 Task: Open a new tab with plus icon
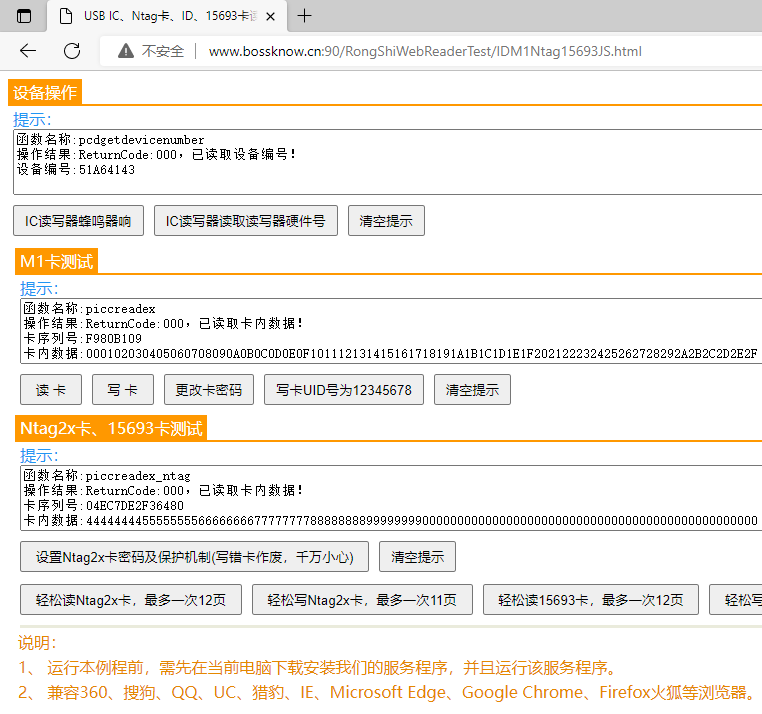304,16
